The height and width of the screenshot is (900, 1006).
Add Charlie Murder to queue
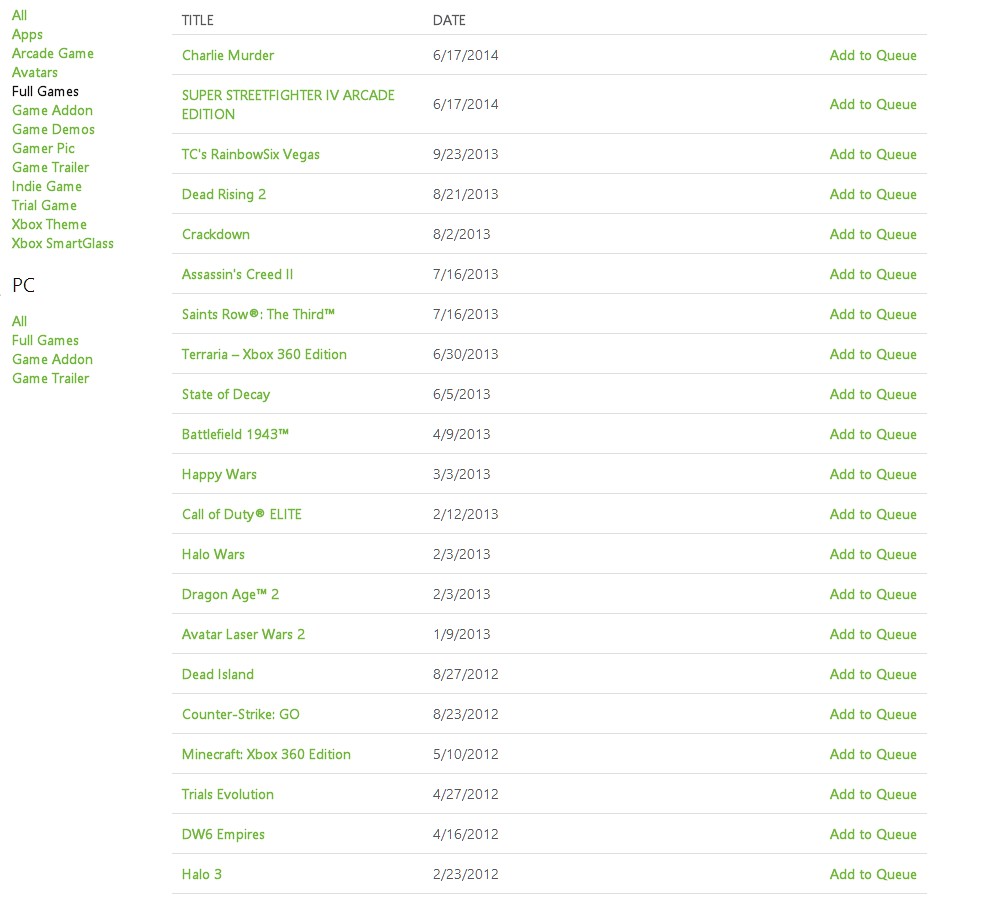pos(873,55)
